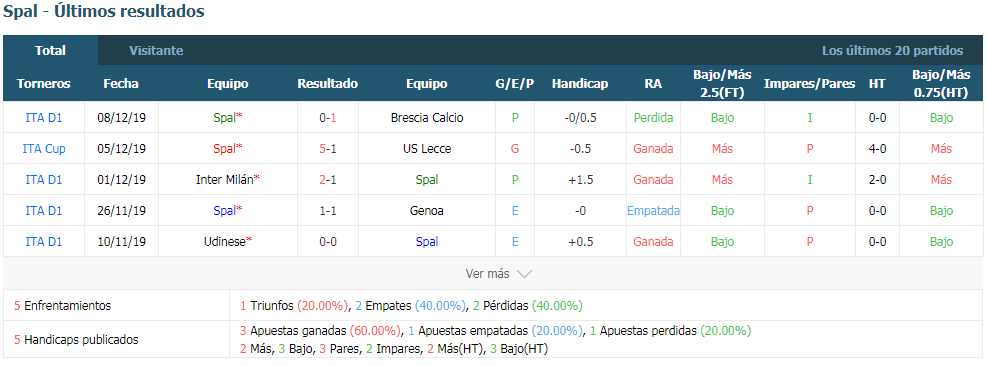Image resolution: width=987 pixels, height=366 pixels.
Task: Click the Resultado column header
Action: tap(327, 84)
